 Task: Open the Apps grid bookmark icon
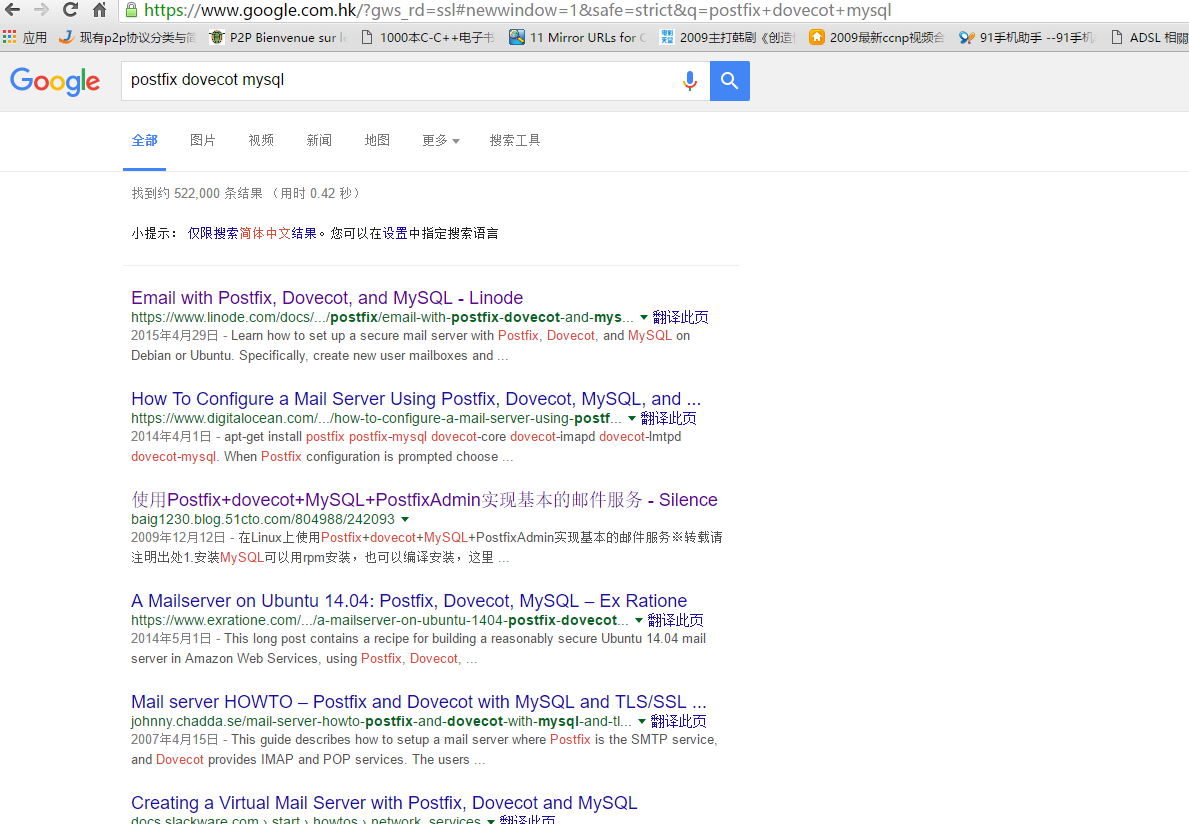(x=9, y=37)
